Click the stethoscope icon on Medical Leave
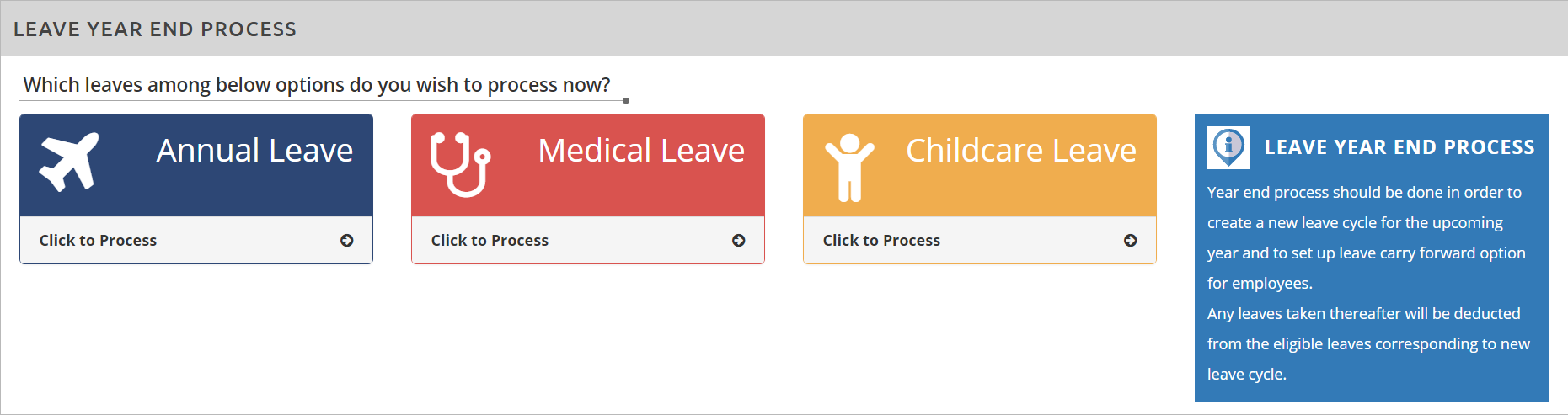This screenshot has height=415, width=1568. point(460,163)
